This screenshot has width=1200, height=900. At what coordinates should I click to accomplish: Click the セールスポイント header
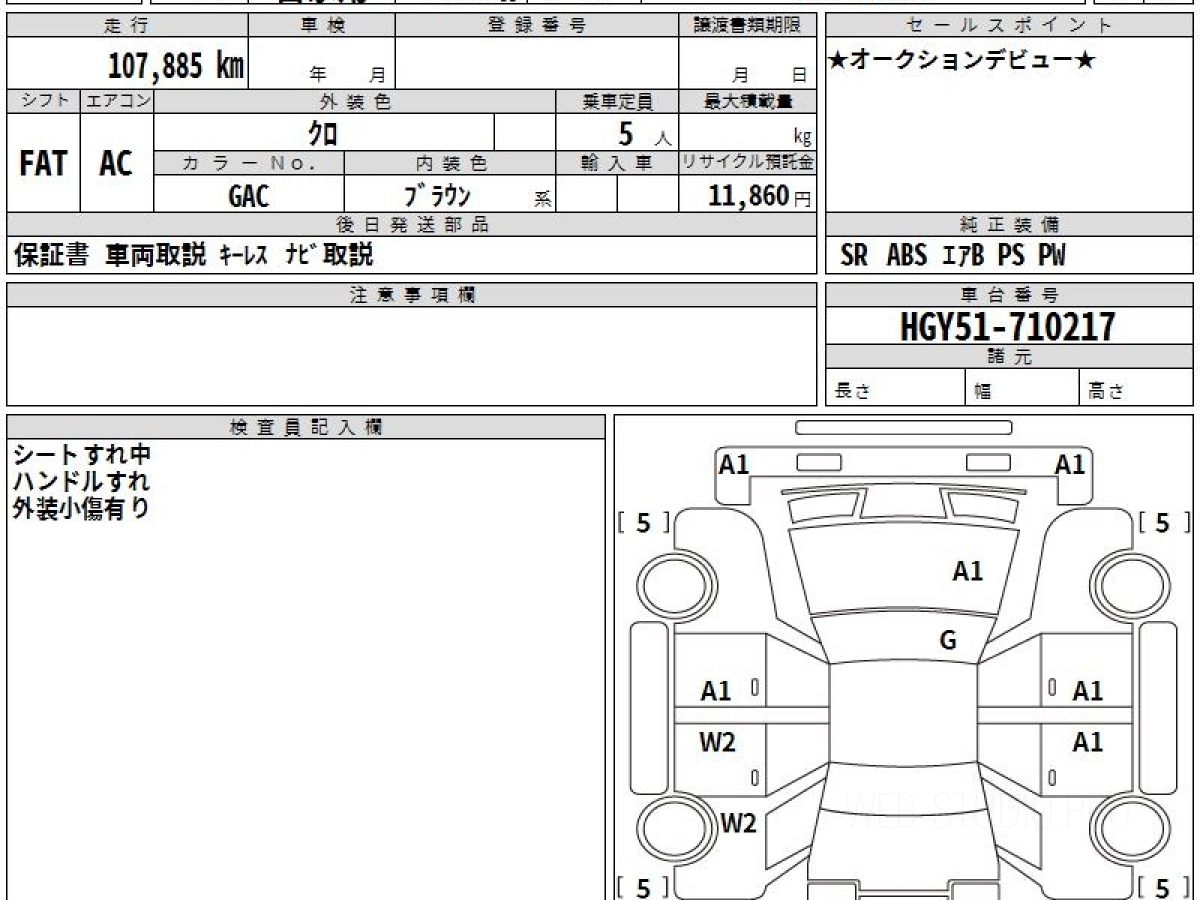coord(1009,26)
